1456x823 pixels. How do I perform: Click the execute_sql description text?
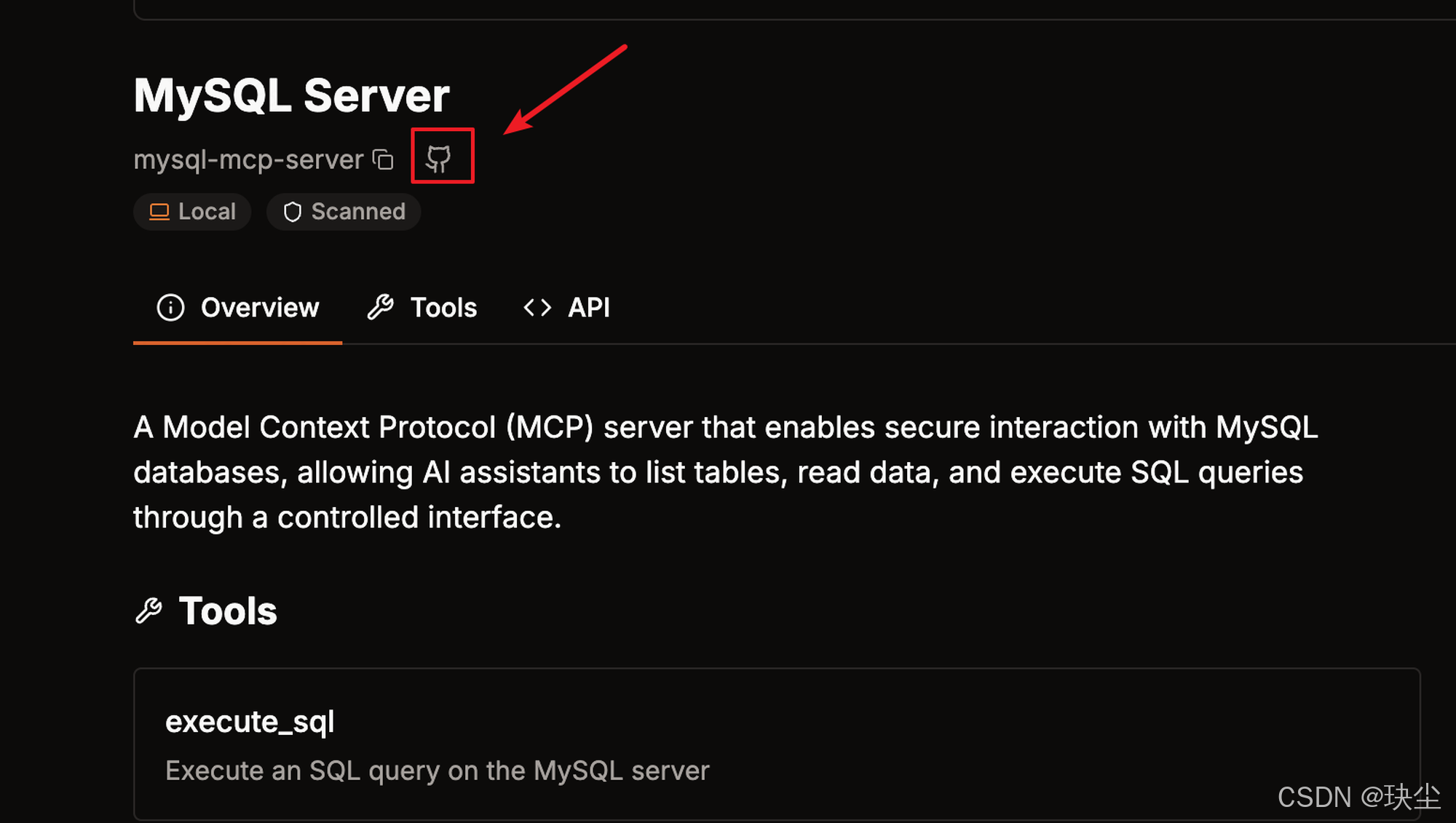point(437,771)
